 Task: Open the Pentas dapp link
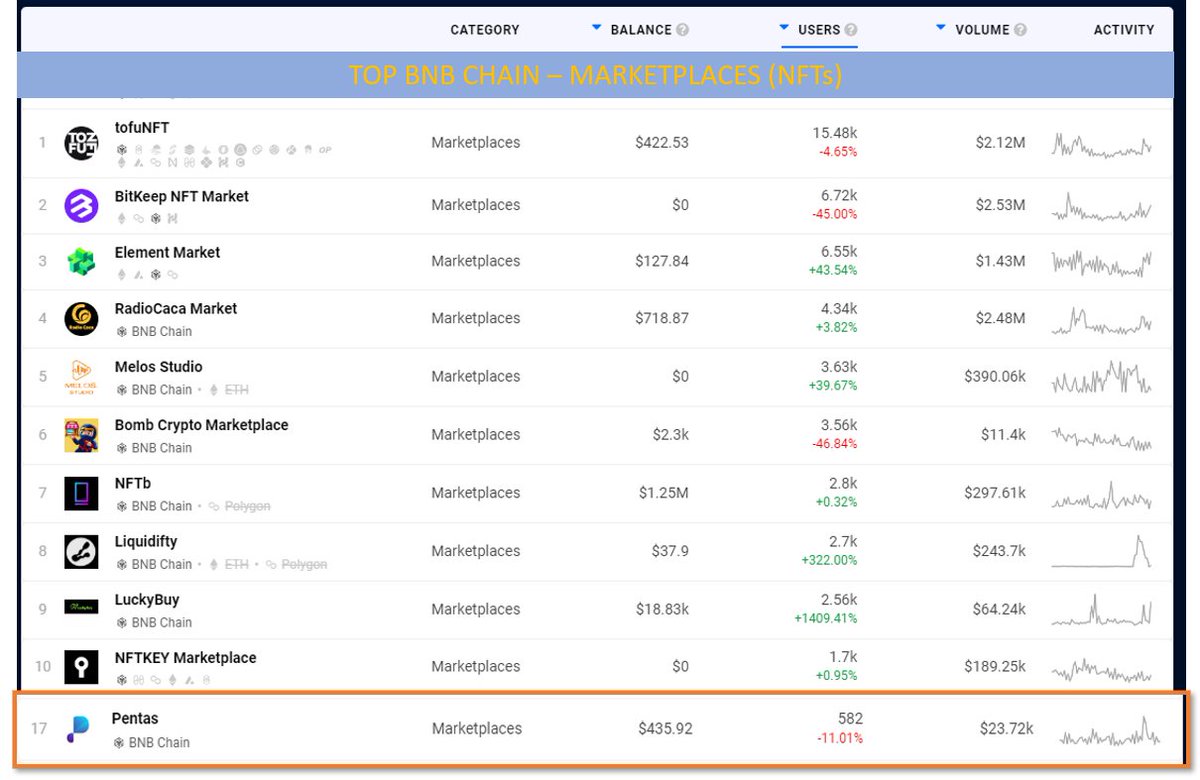135,719
